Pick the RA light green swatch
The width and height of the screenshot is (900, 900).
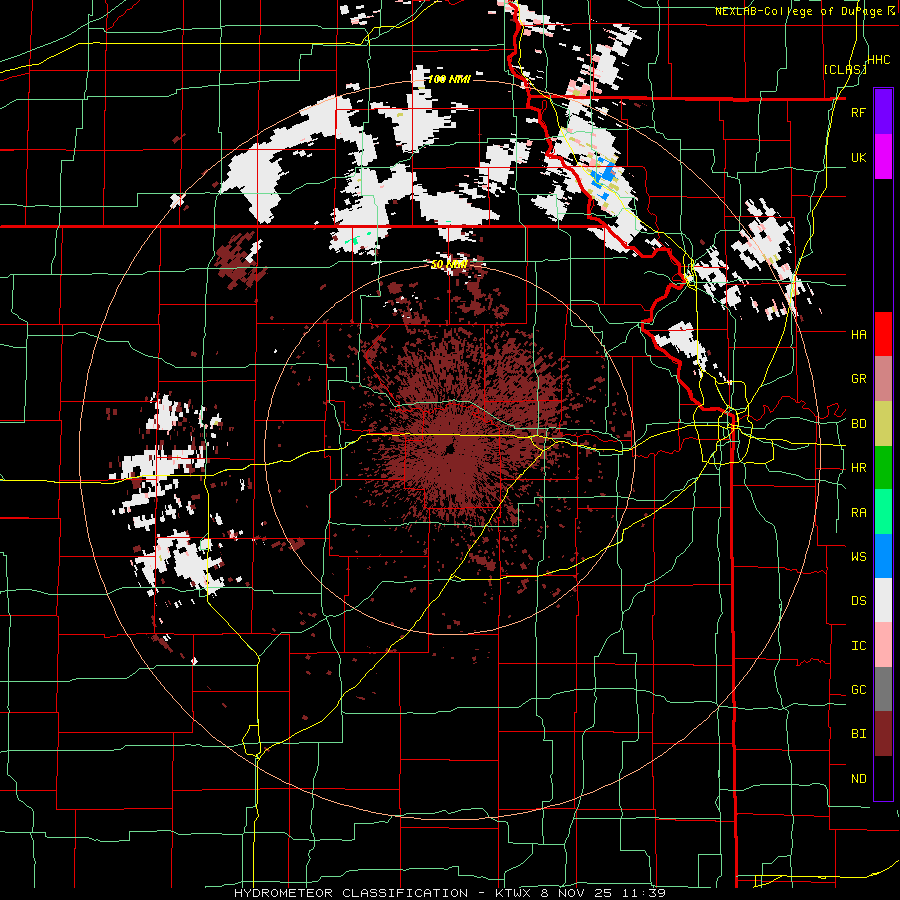[x=883, y=512]
